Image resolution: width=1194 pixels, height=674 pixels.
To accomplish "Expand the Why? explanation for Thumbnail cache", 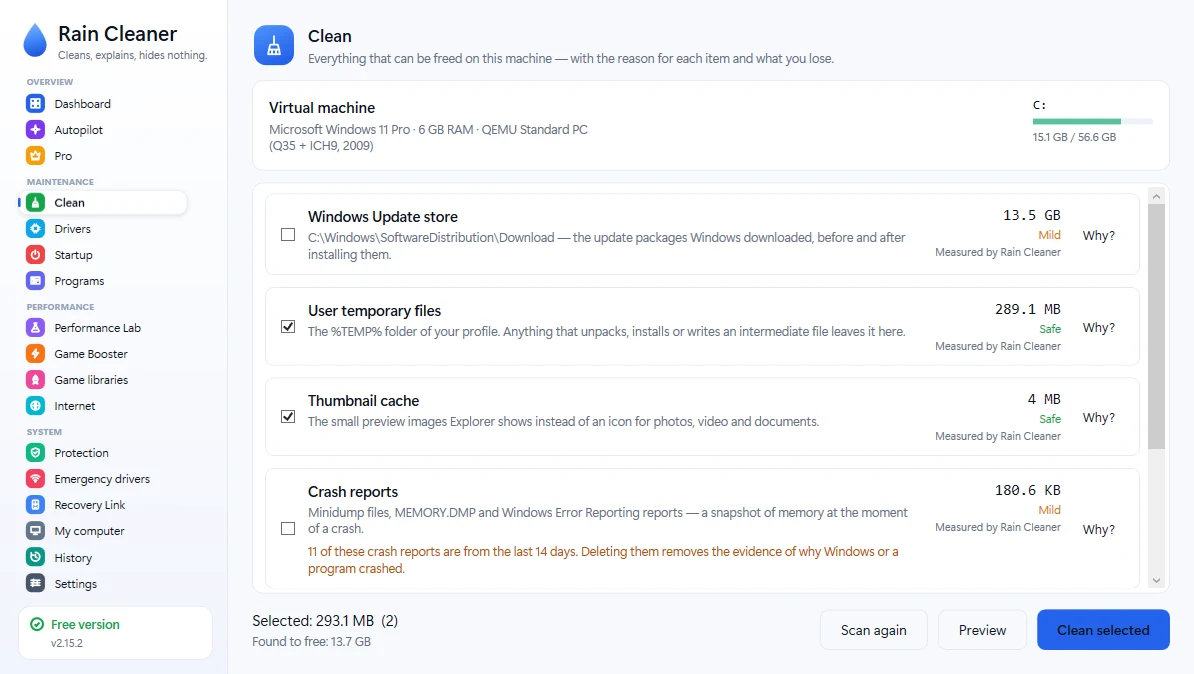I will [x=1098, y=417].
